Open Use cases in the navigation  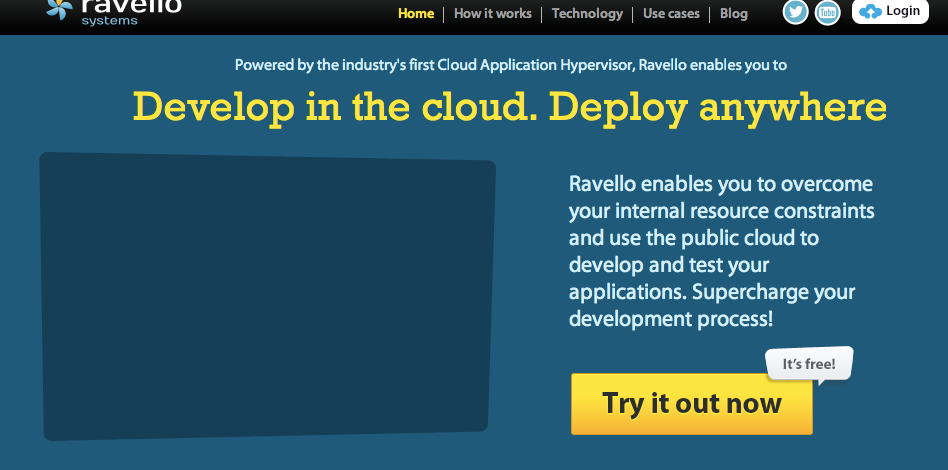click(x=671, y=14)
